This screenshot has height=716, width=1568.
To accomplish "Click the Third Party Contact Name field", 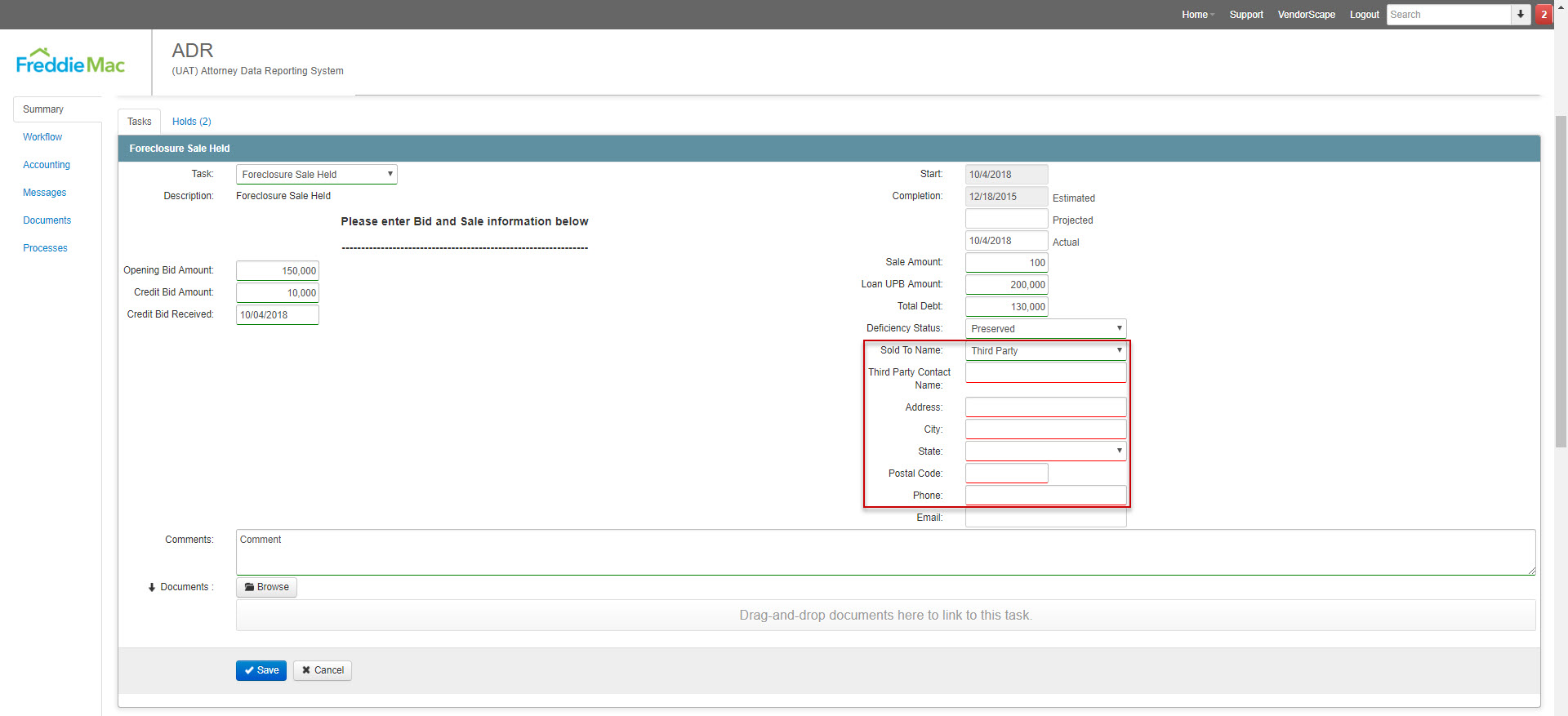I will coord(1046,373).
